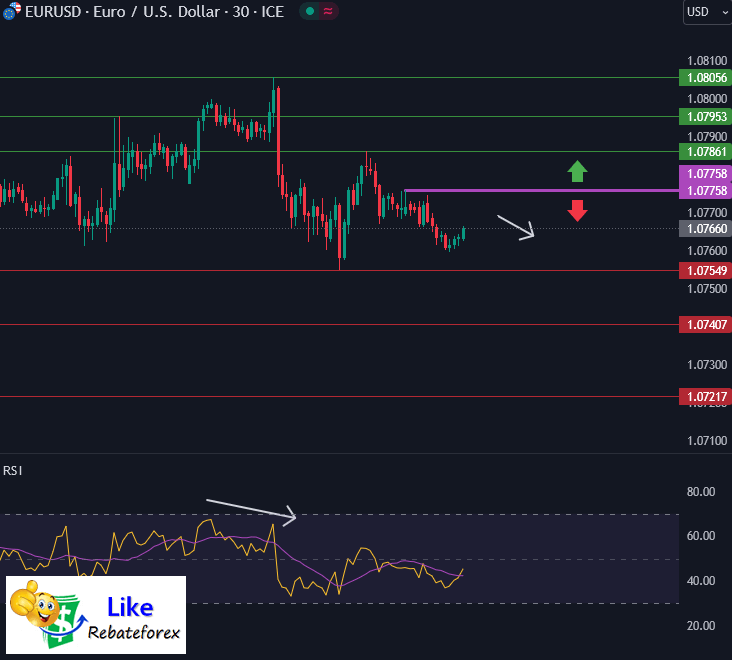Click the 1.08100 price axis tick
Screen dimensions: 732x660
pos(707,61)
